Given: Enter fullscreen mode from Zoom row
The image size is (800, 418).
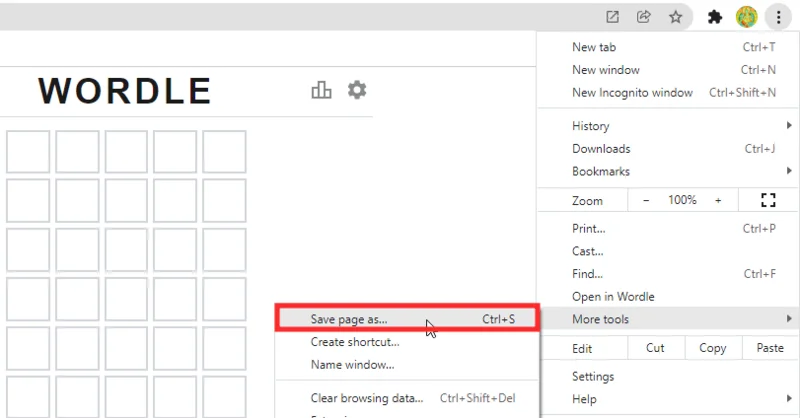Looking at the screenshot, I should (x=768, y=200).
